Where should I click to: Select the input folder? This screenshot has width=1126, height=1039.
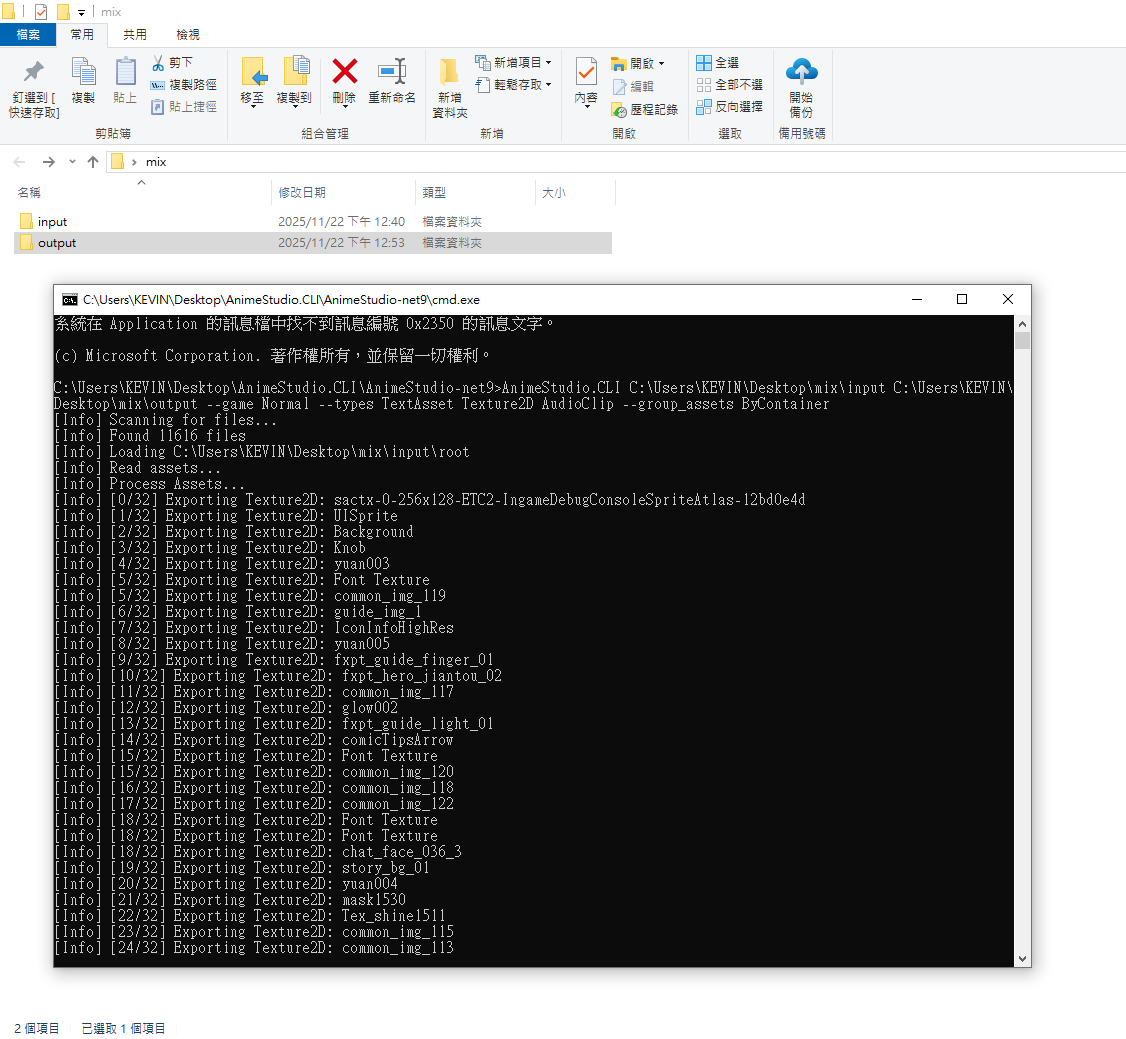[52, 222]
